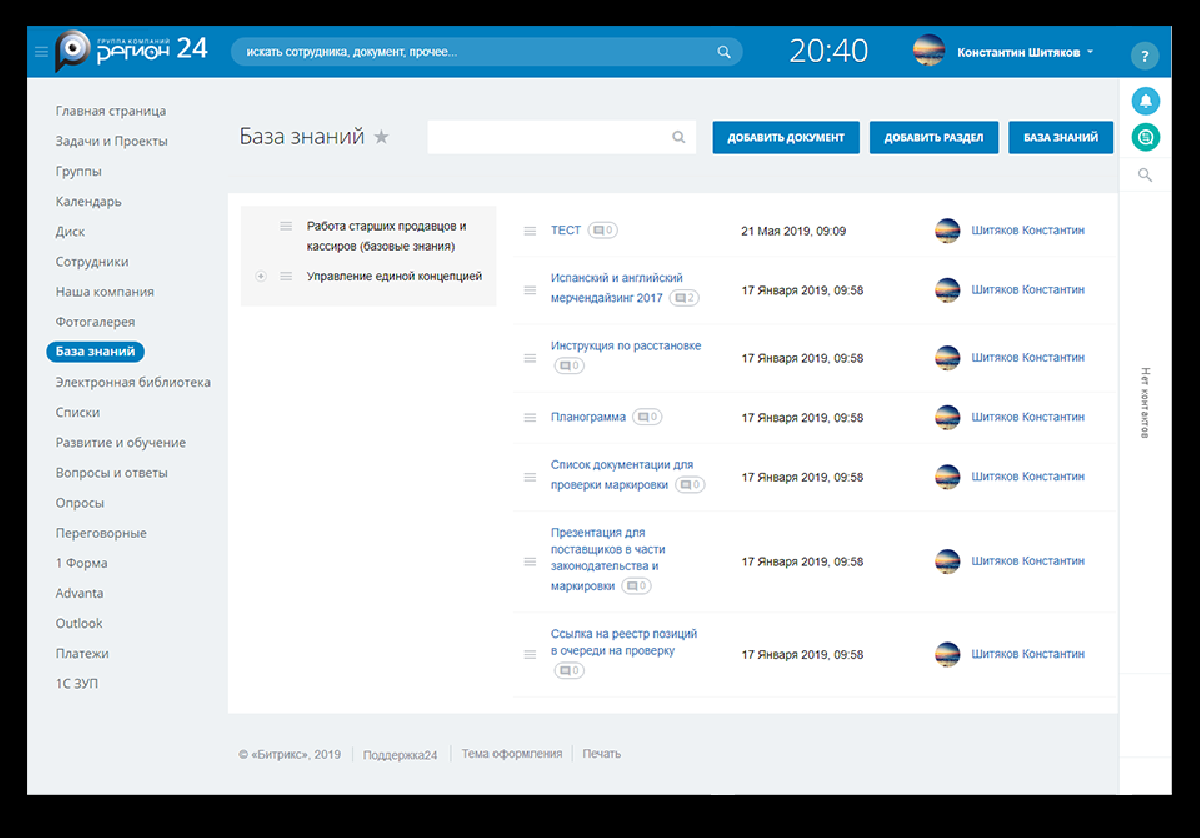Open Вопросы и ответы in the sidebar
Screen dimensions: 1200x838
coord(111,472)
